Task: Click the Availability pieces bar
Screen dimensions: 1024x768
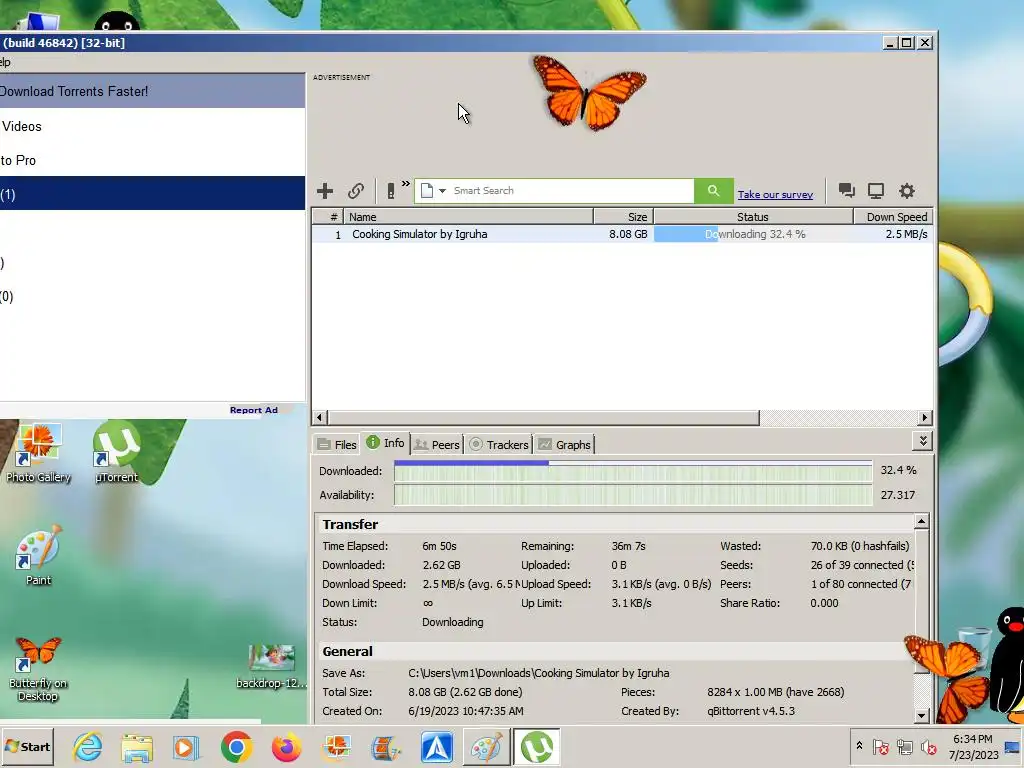Action: (x=633, y=495)
